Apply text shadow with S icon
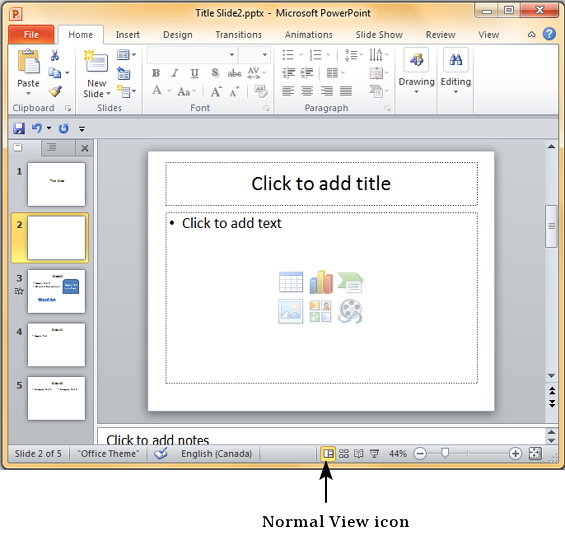 tap(215, 73)
